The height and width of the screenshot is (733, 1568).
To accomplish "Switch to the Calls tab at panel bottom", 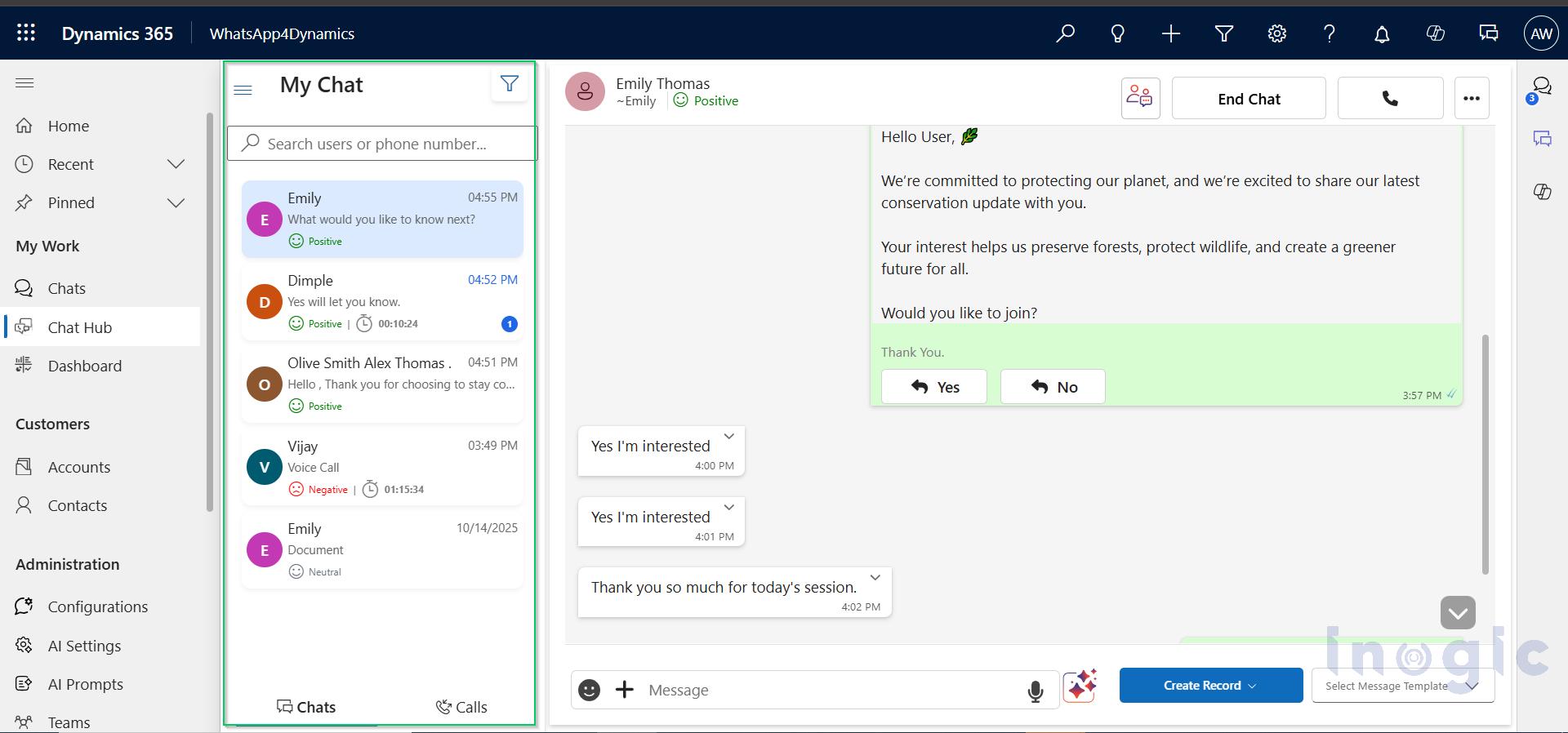I will click(461, 707).
